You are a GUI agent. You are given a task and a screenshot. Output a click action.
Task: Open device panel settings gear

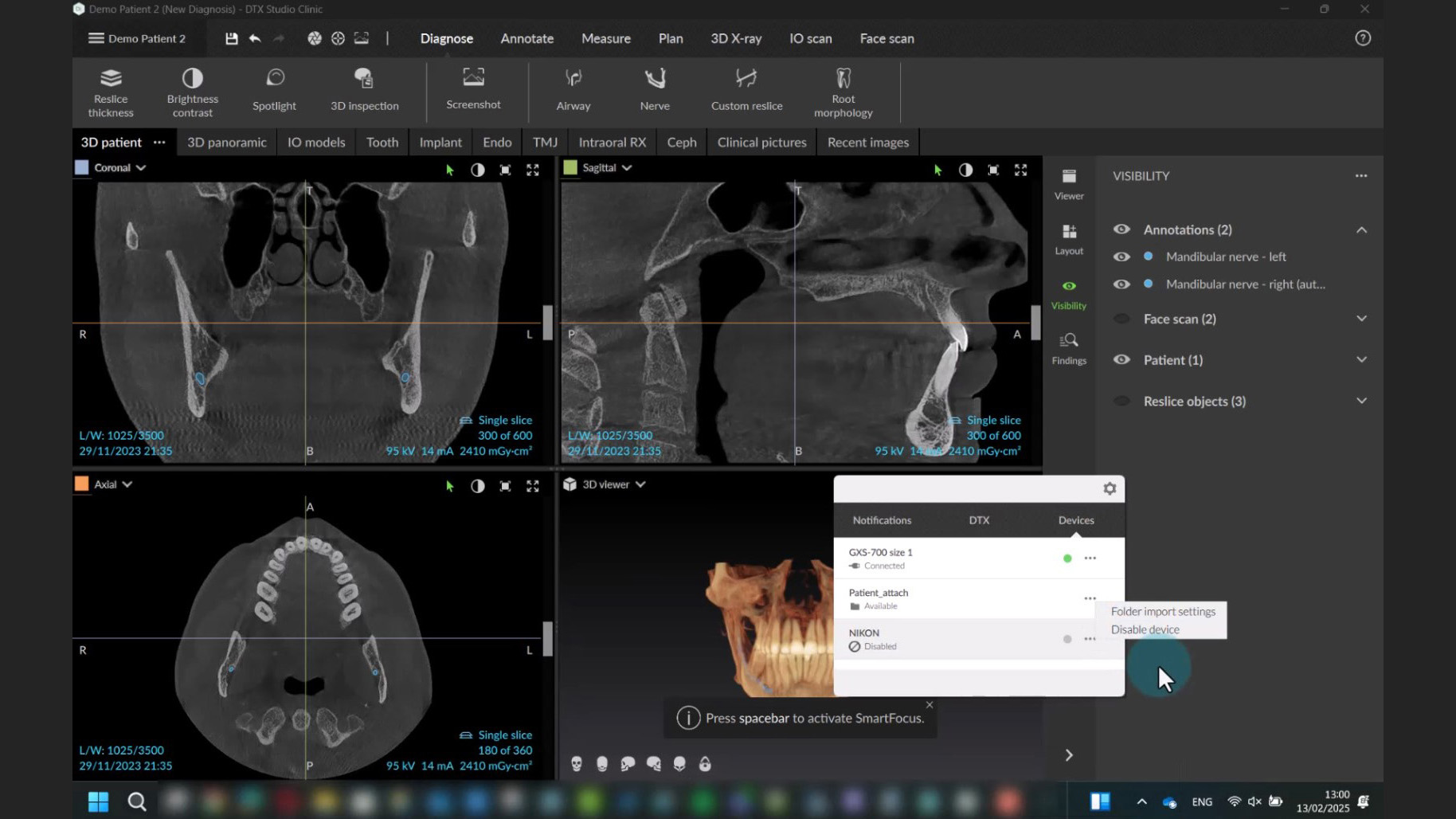(1110, 488)
